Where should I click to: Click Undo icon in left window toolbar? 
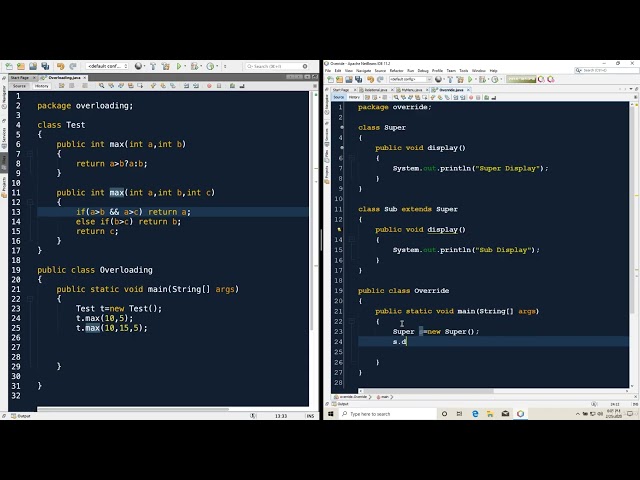[61, 66]
